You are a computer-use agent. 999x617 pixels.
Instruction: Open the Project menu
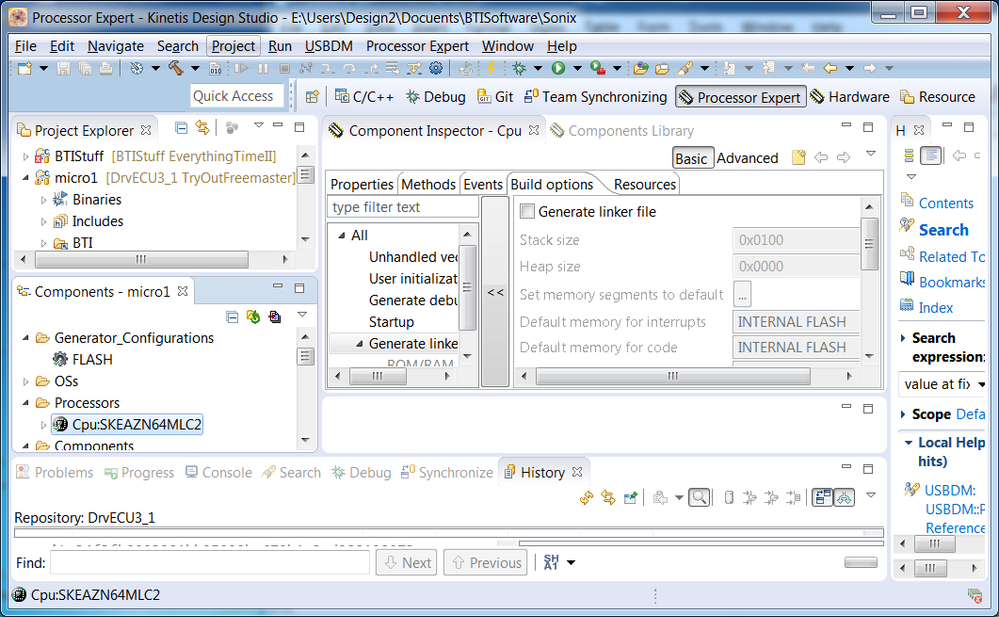pos(233,46)
